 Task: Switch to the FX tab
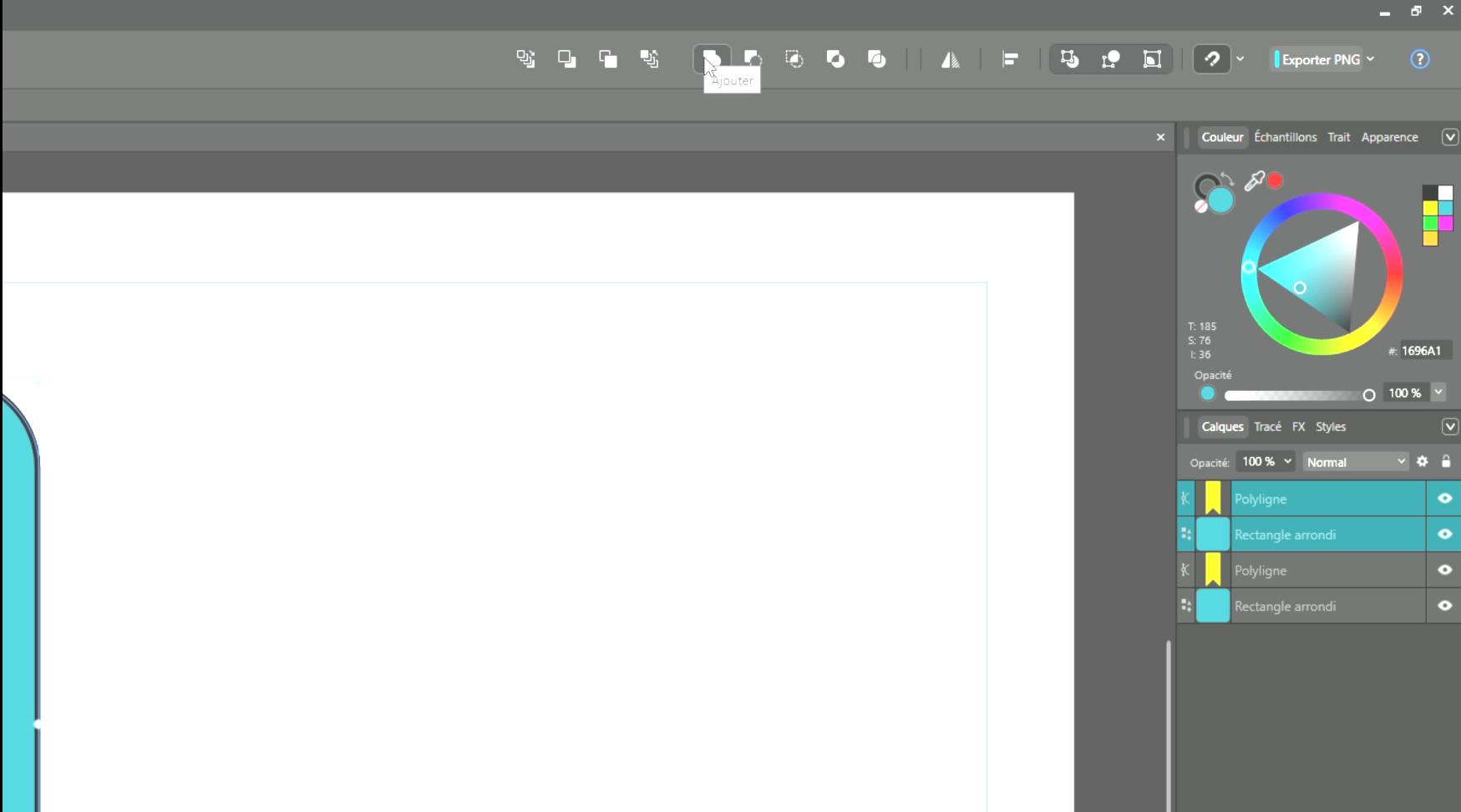click(1298, 427)
